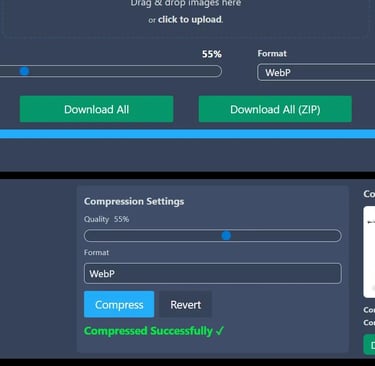The image size is (375, 366).
Task: Click the Quality 55% label
Action: coord(106,219)
